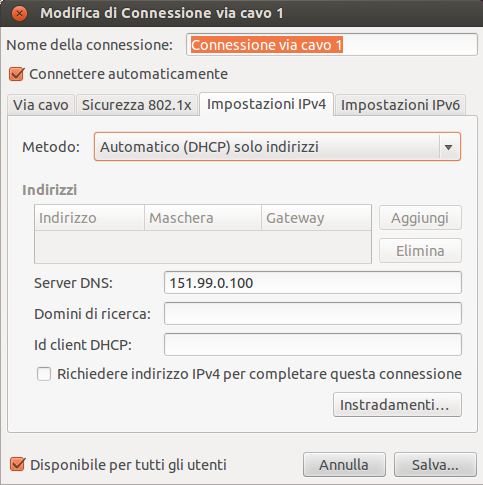Save the connection with Salva…

435,465
